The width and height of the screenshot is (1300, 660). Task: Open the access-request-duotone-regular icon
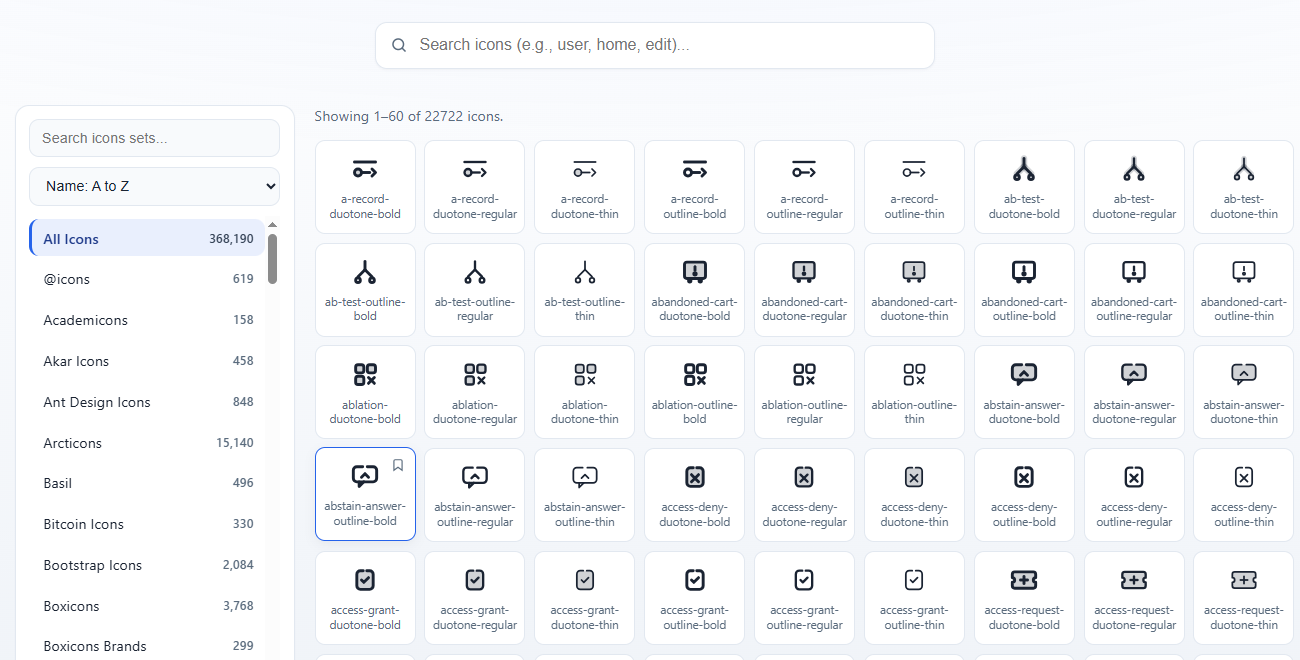[x=1134, y=598]
